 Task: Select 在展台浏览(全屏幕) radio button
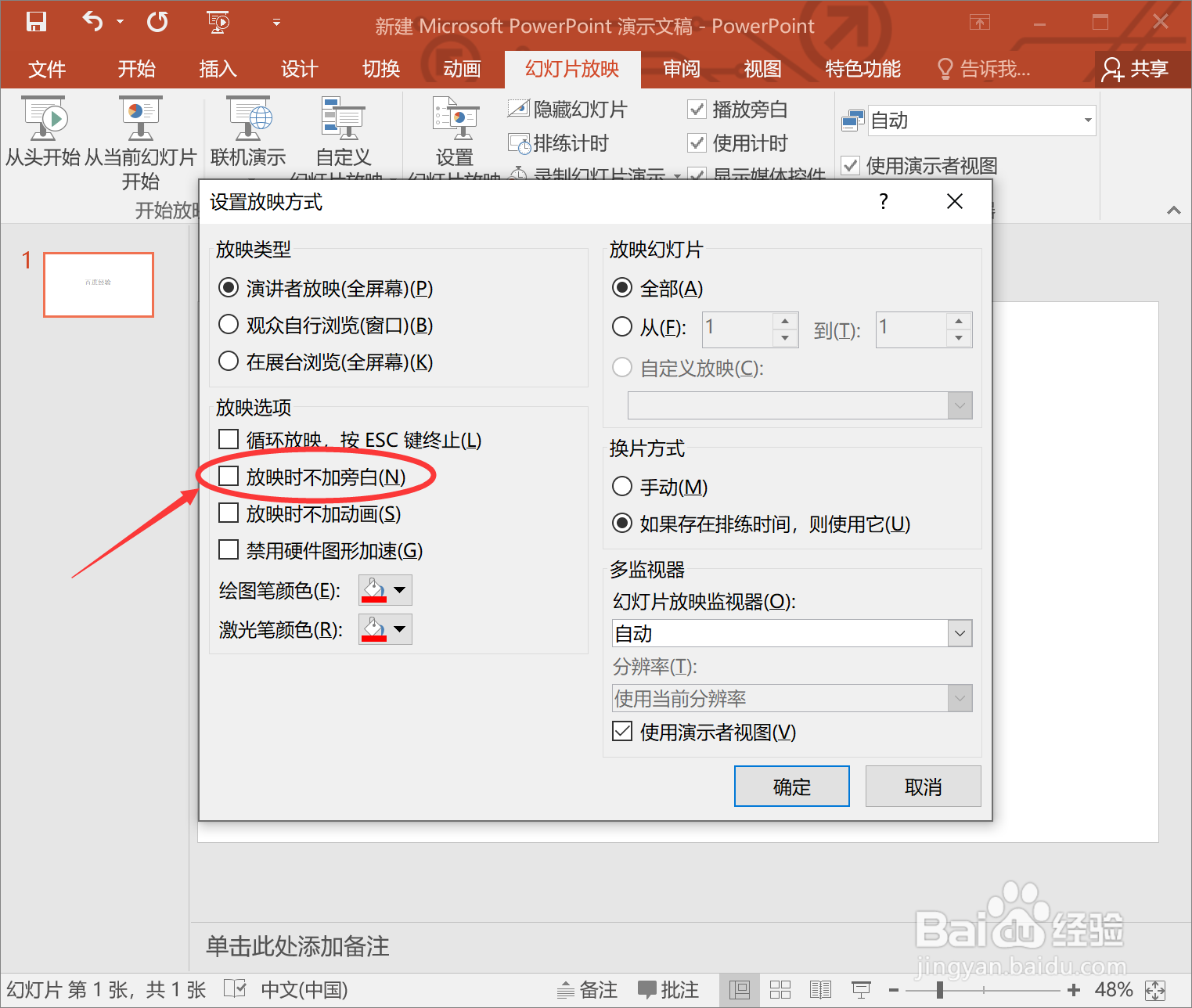pyautogui.click(x=228, y=361)
